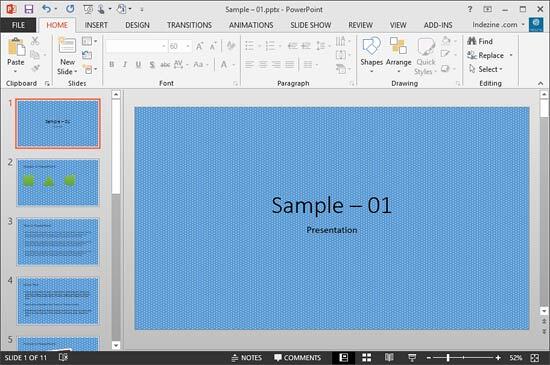Open the FILE tab

point(18,25)
